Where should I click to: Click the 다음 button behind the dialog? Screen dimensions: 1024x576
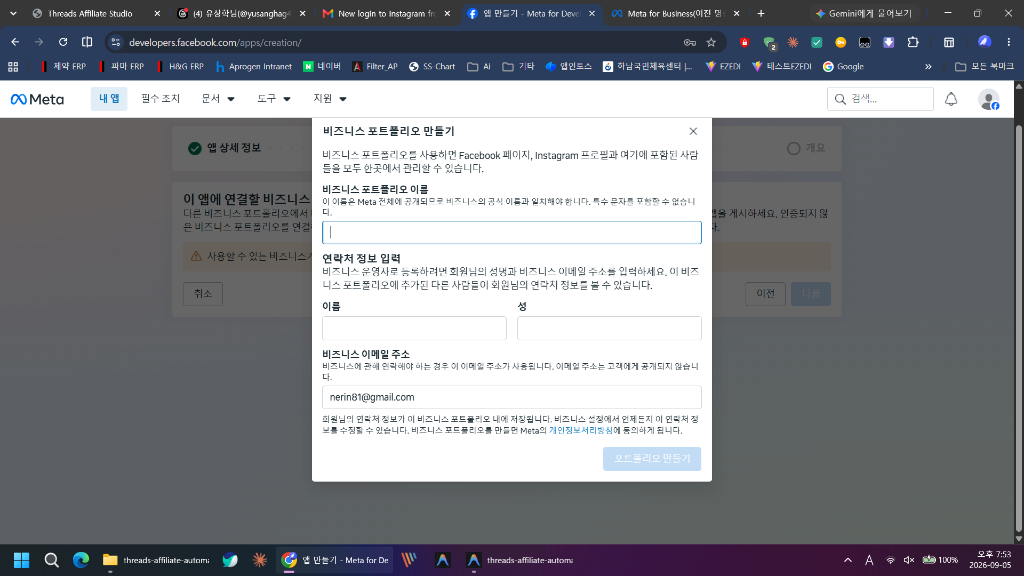pos(810,294)
